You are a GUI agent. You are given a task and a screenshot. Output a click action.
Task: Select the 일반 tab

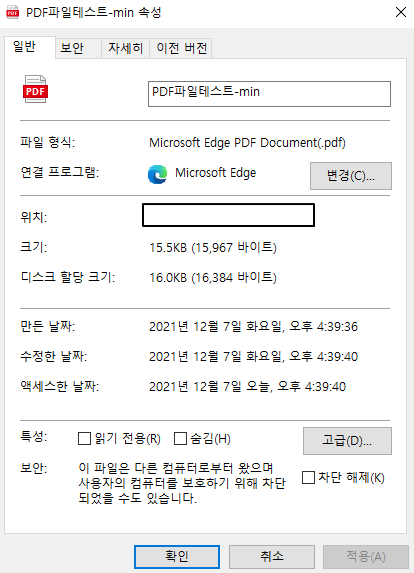click(30, 47)
